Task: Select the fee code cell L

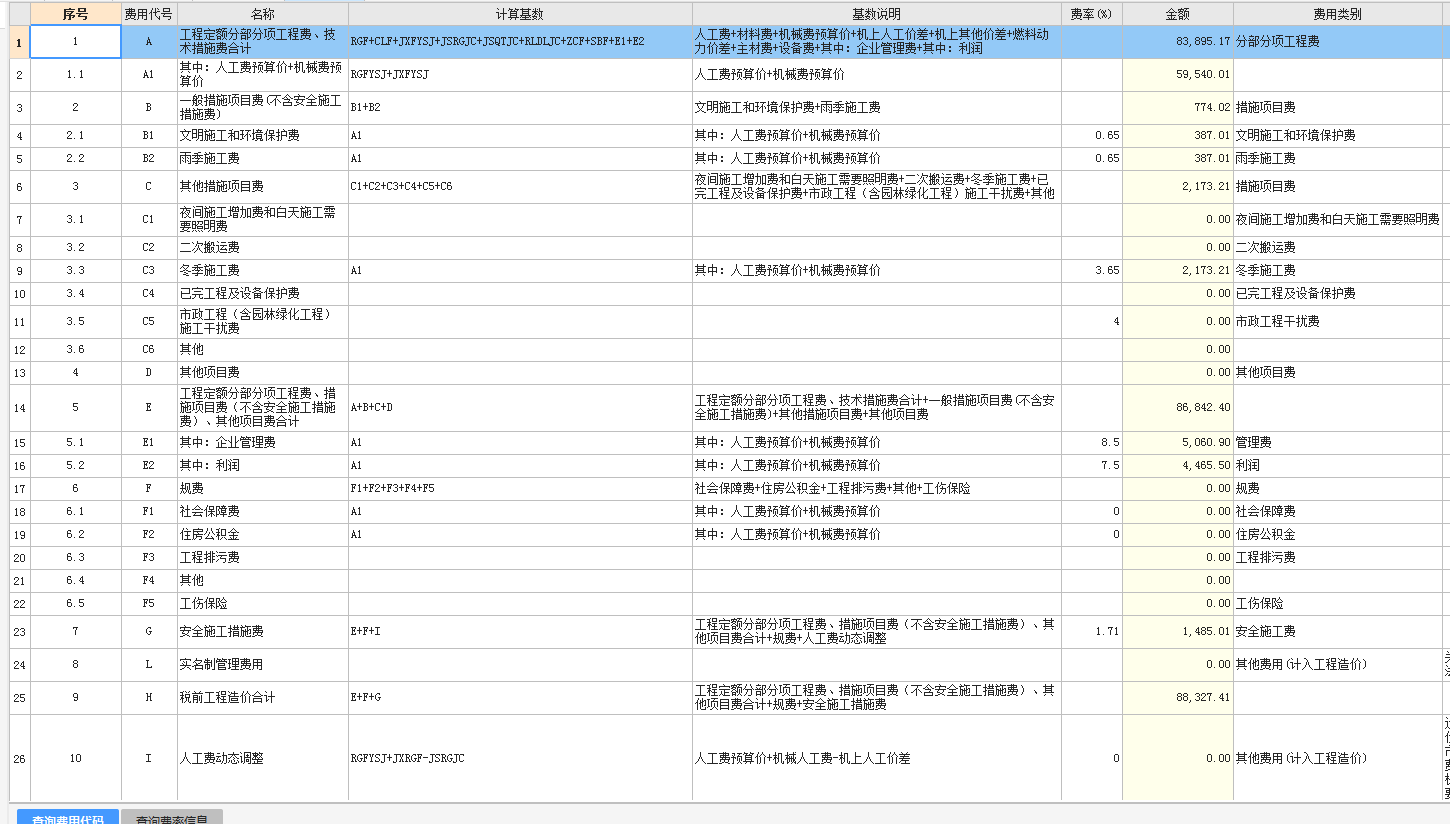Action: pos(149,665)
